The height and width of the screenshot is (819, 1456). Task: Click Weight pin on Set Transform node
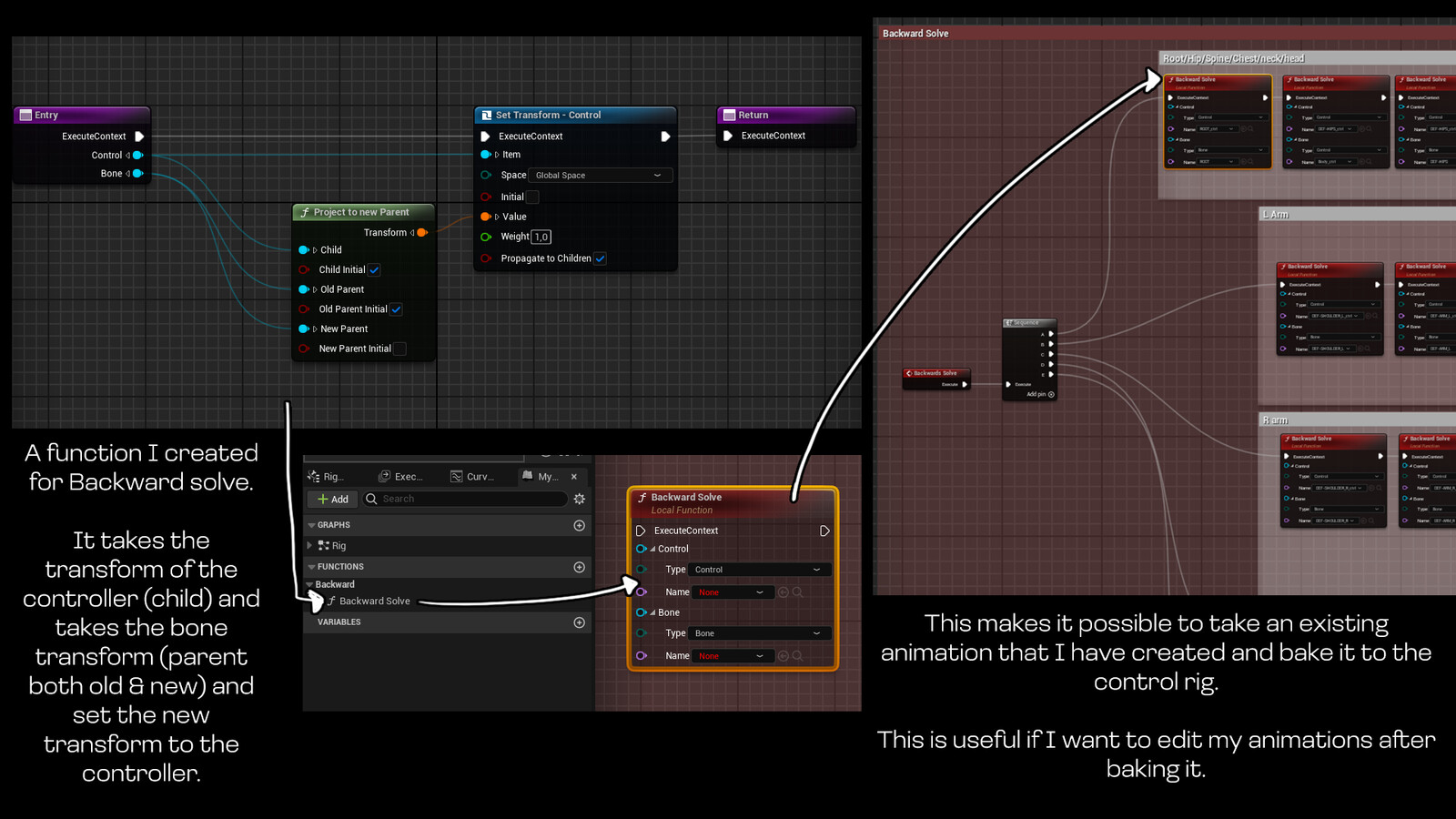(486, 237)
